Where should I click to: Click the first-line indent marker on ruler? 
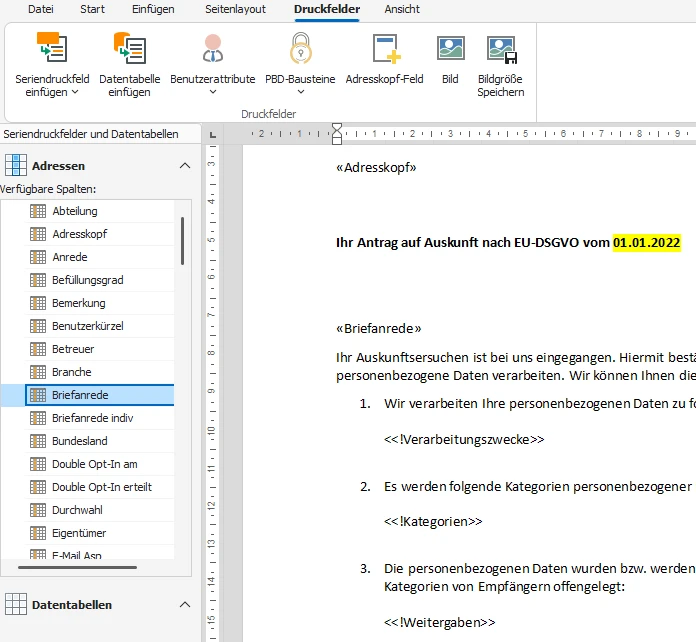tap(337, 129)
